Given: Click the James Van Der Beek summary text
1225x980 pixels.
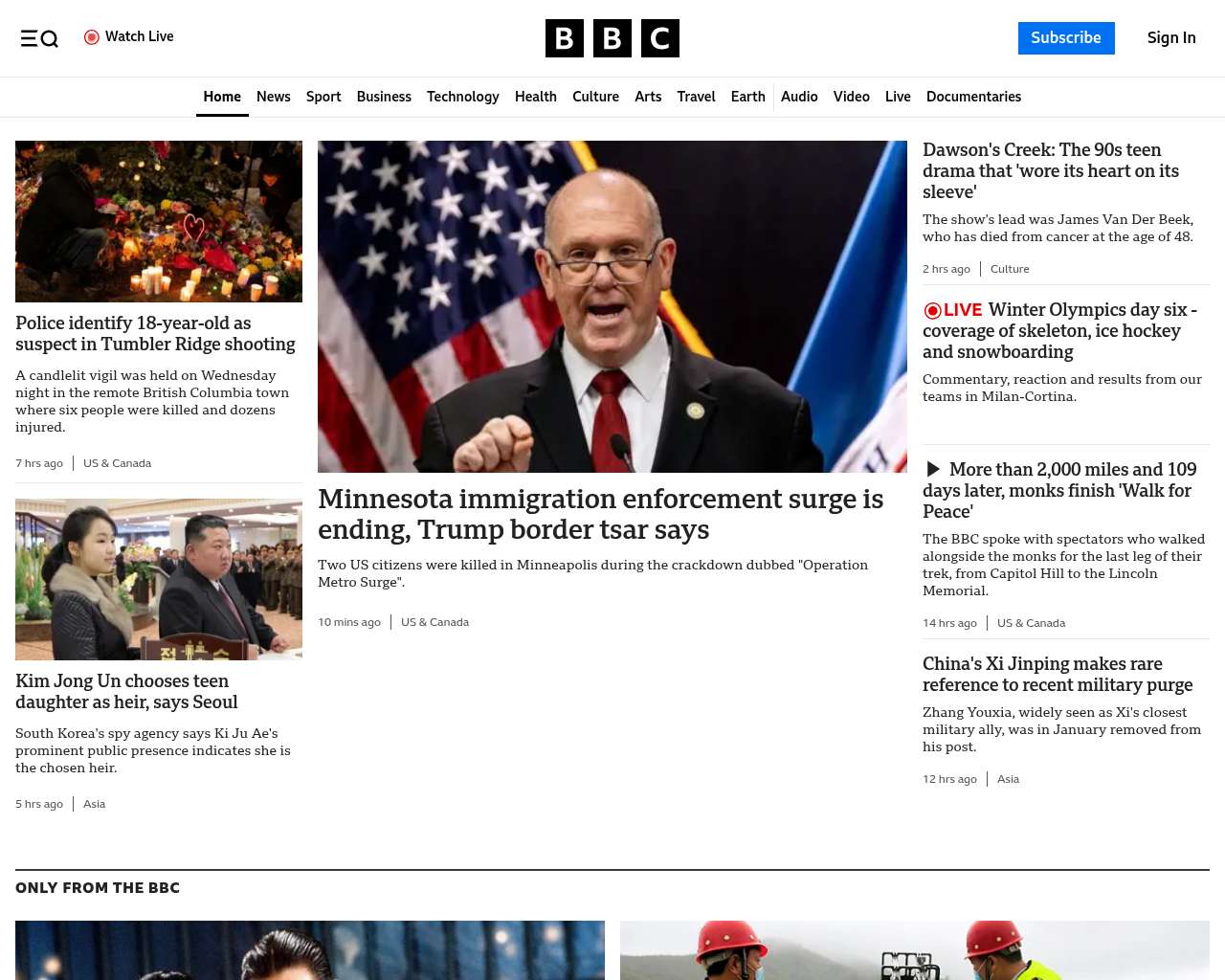Looking at the screenshot, I should (x=1058, y=228).
